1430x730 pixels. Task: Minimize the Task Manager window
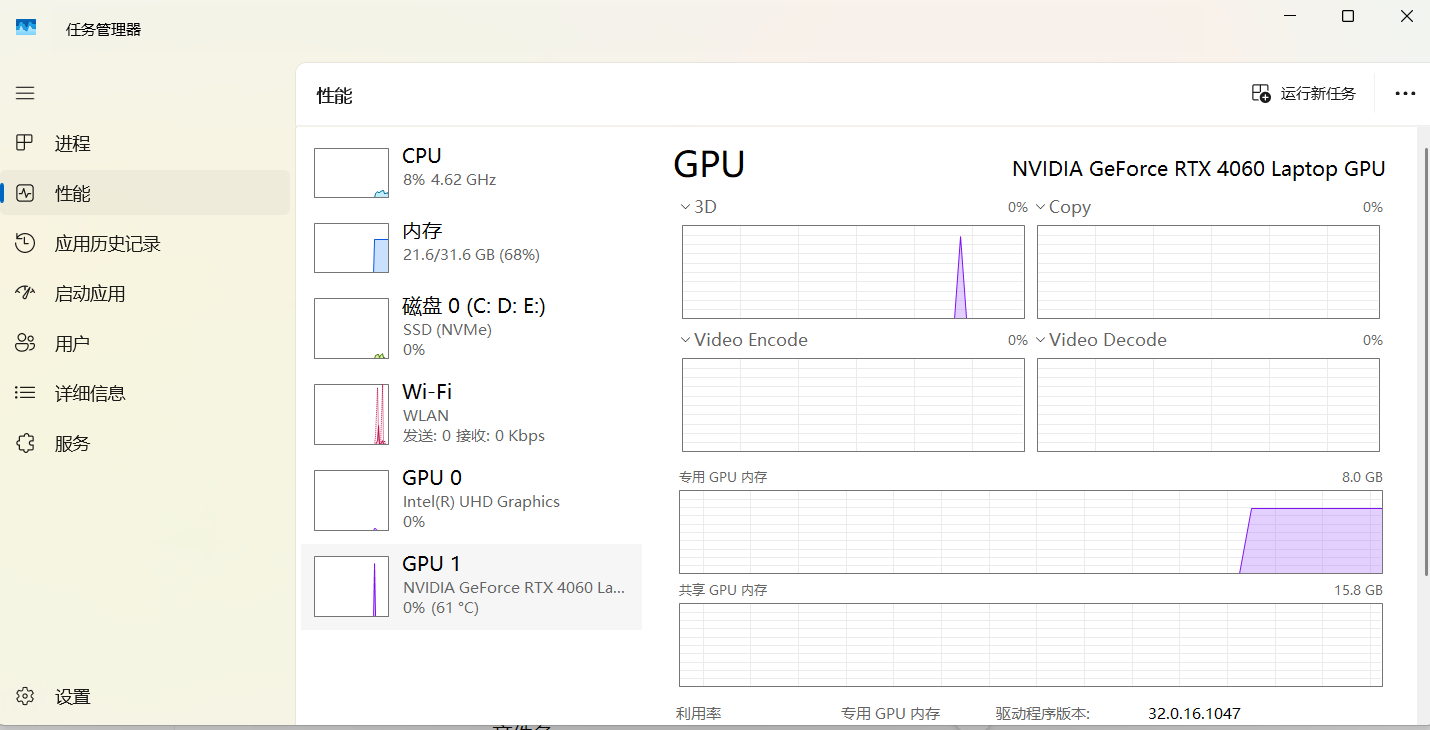1290,16
